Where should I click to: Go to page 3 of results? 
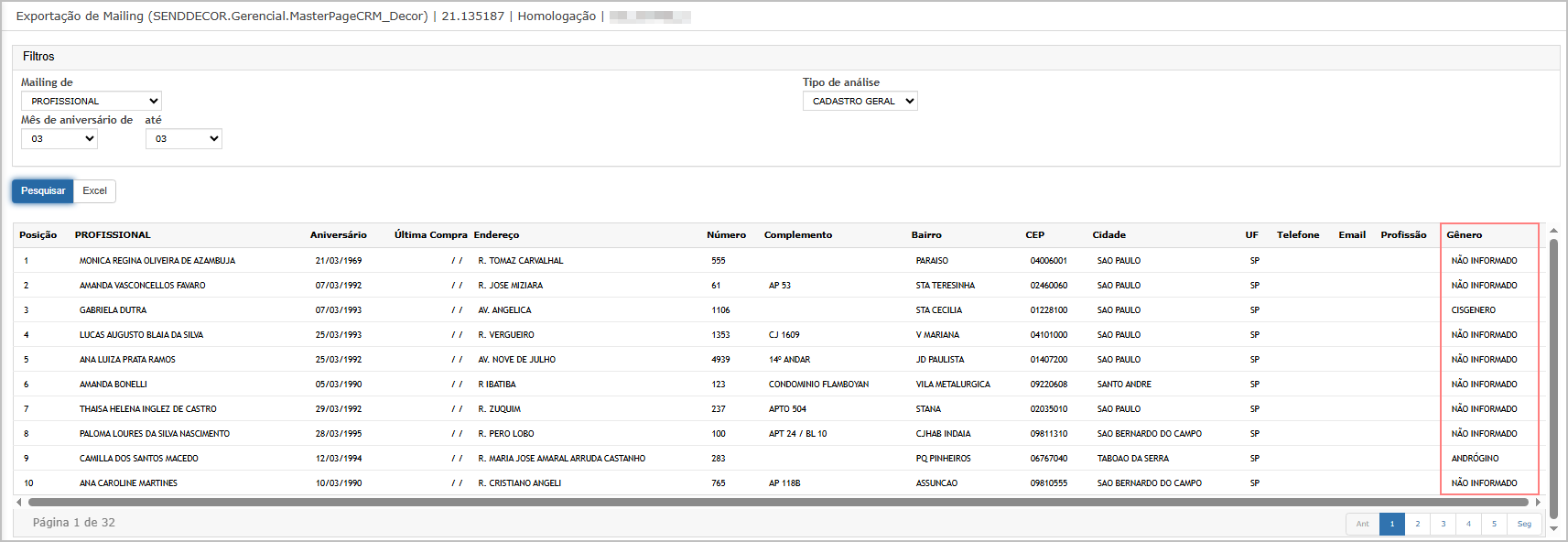pyautogui.click(x=1443, y=525)
